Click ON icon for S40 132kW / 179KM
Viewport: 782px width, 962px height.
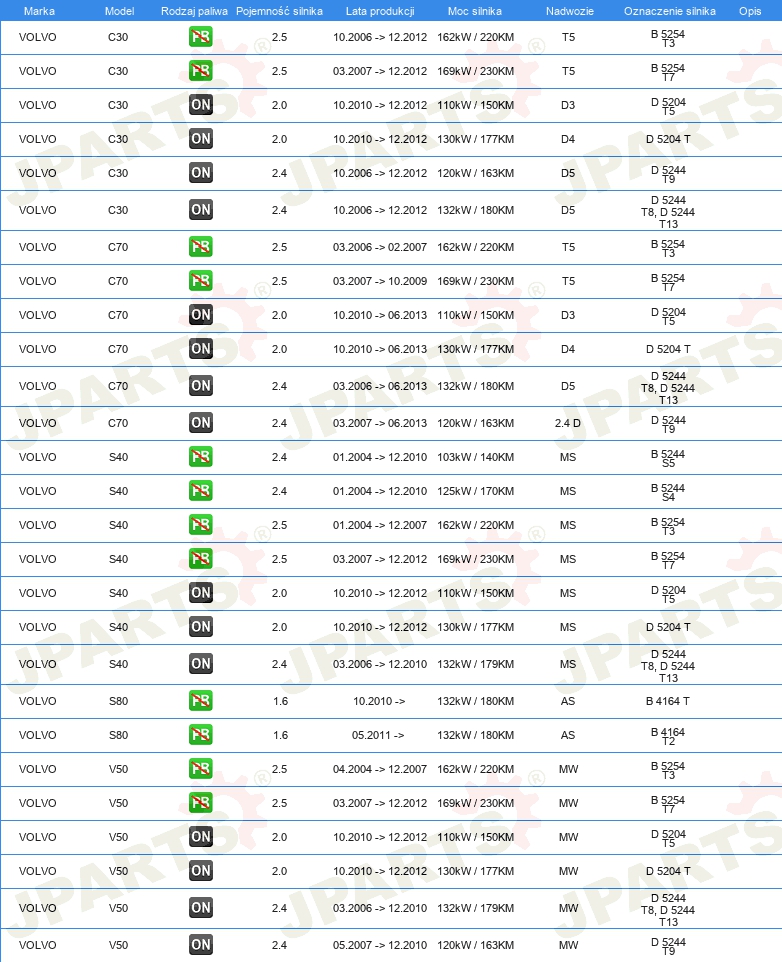(201, 664)
